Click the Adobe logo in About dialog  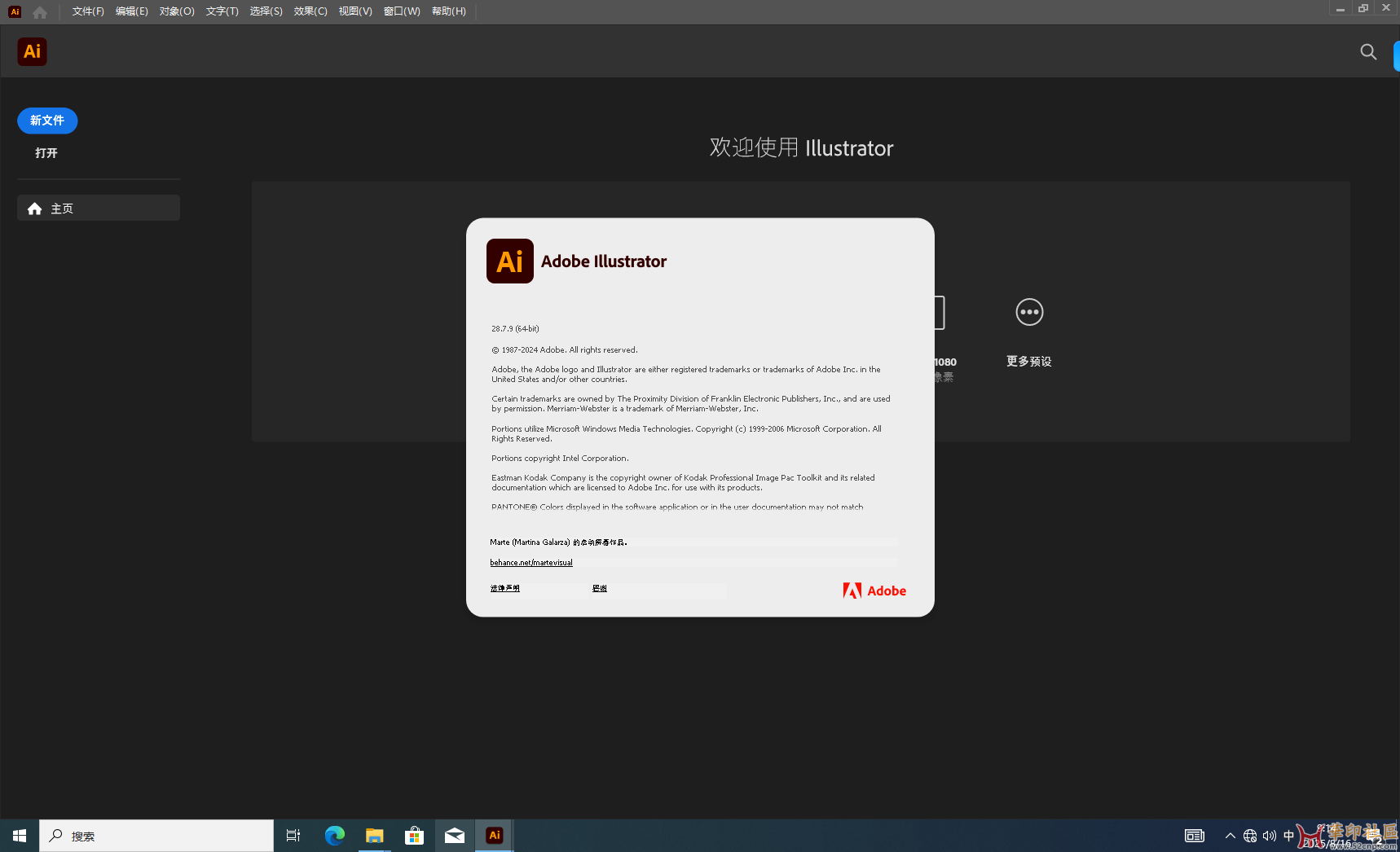click(874, 591)
